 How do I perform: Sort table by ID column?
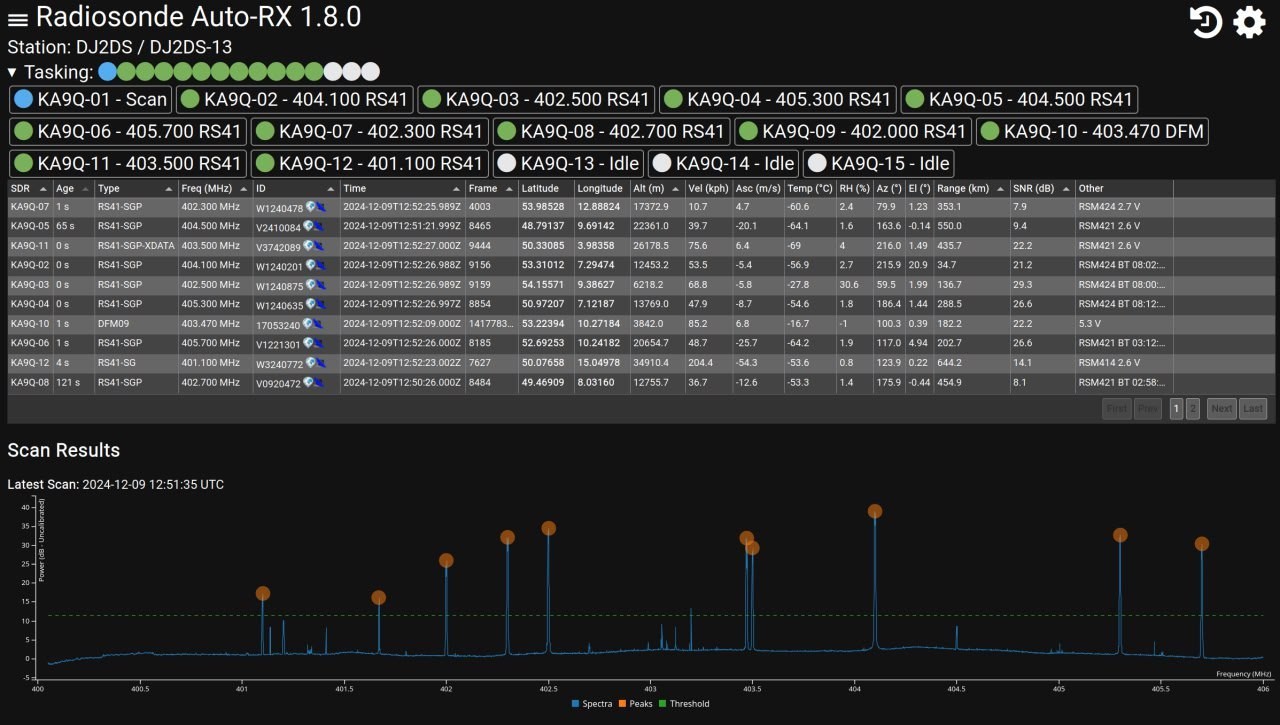[296, 188]
